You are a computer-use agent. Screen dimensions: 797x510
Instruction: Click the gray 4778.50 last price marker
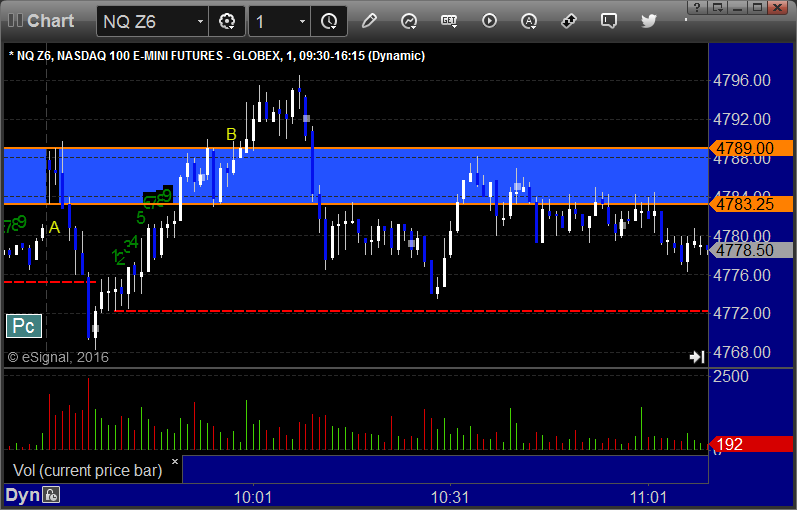[x=751, y=250]
